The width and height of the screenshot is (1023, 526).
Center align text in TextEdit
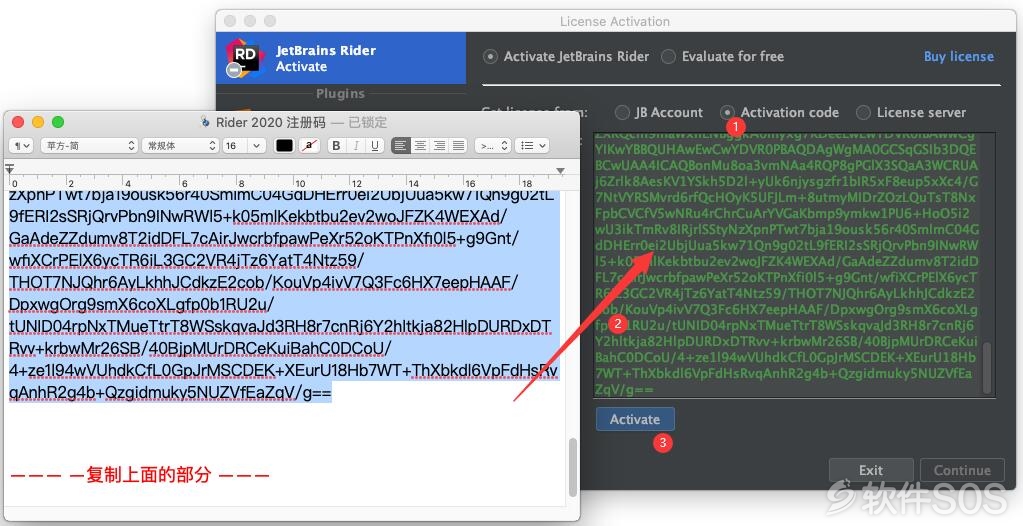point(420,146)
